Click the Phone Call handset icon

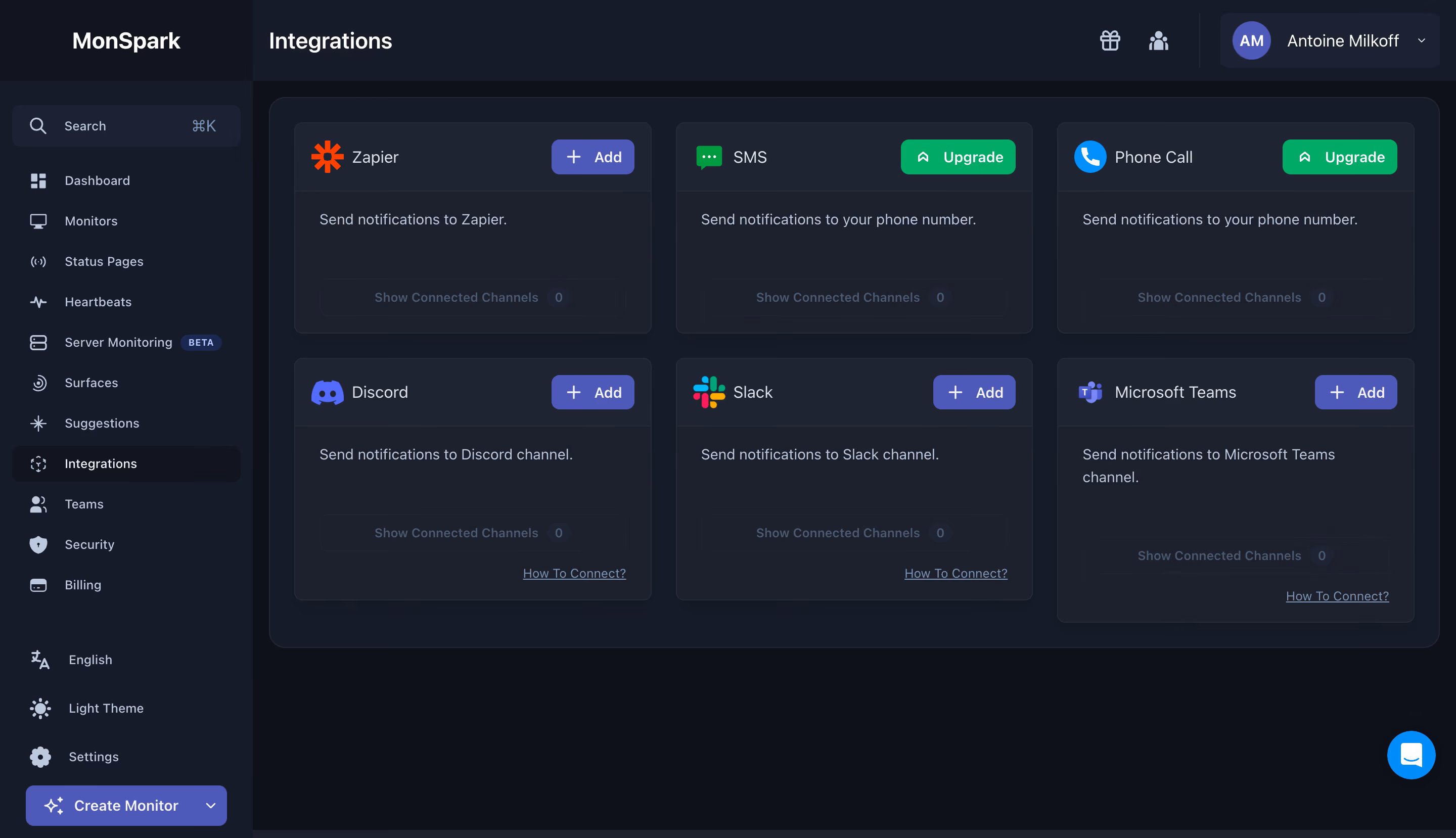(x=1090, y=157)
